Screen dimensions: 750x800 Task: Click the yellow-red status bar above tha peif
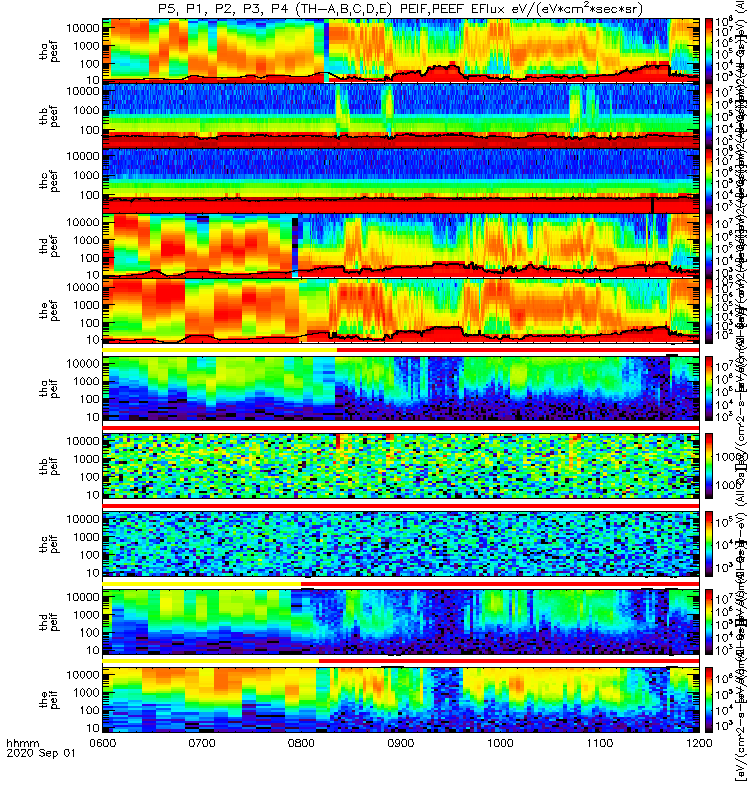(x=401, y=350)
